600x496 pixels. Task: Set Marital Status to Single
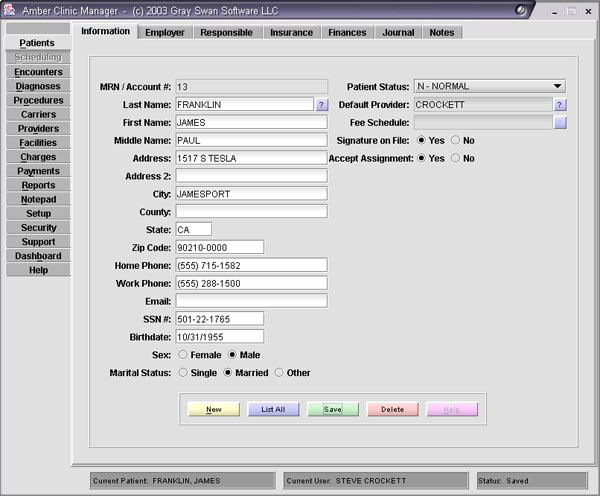pyautogui.click(x=183, y=372)
